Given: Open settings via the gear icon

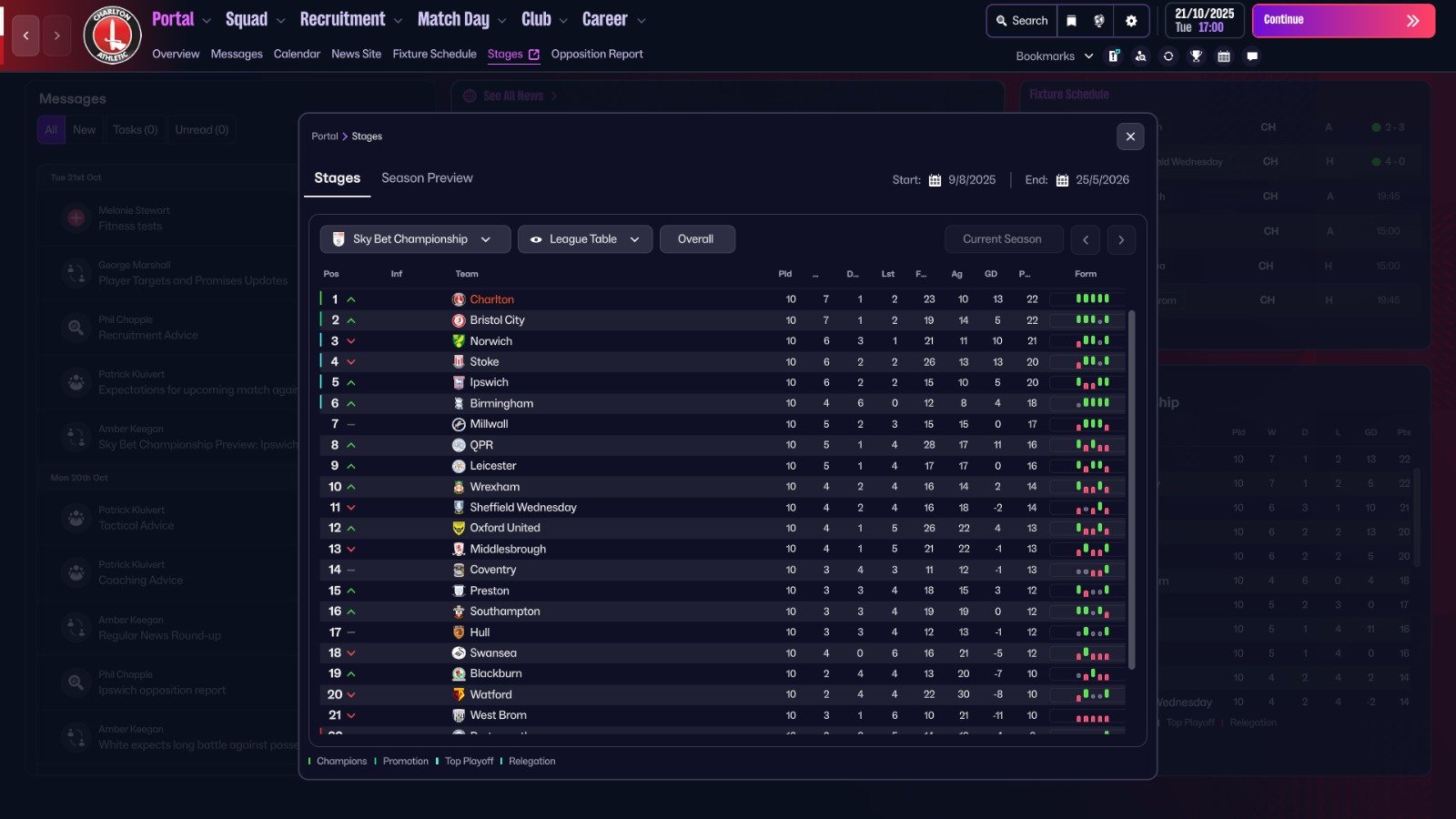Looking at the screenshot, I should pos(1131,20).
